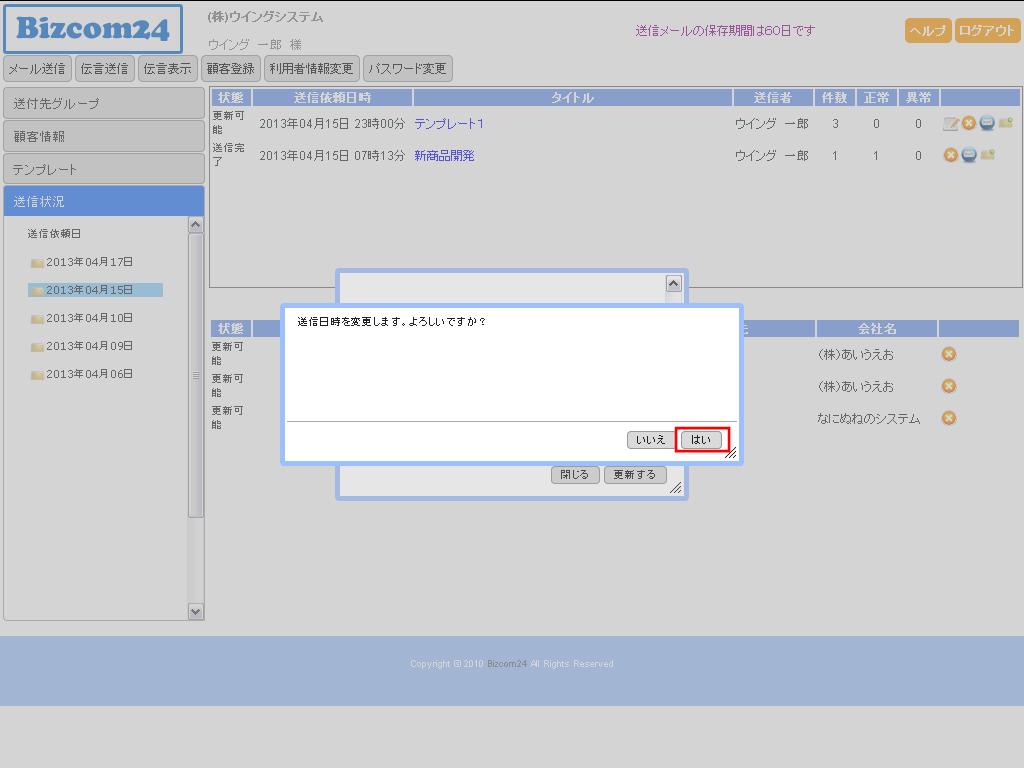Click the Bizcom24 logo
Image resolution: width=1024 pixels, height=768 pixels.
click(x=93, y=29)
